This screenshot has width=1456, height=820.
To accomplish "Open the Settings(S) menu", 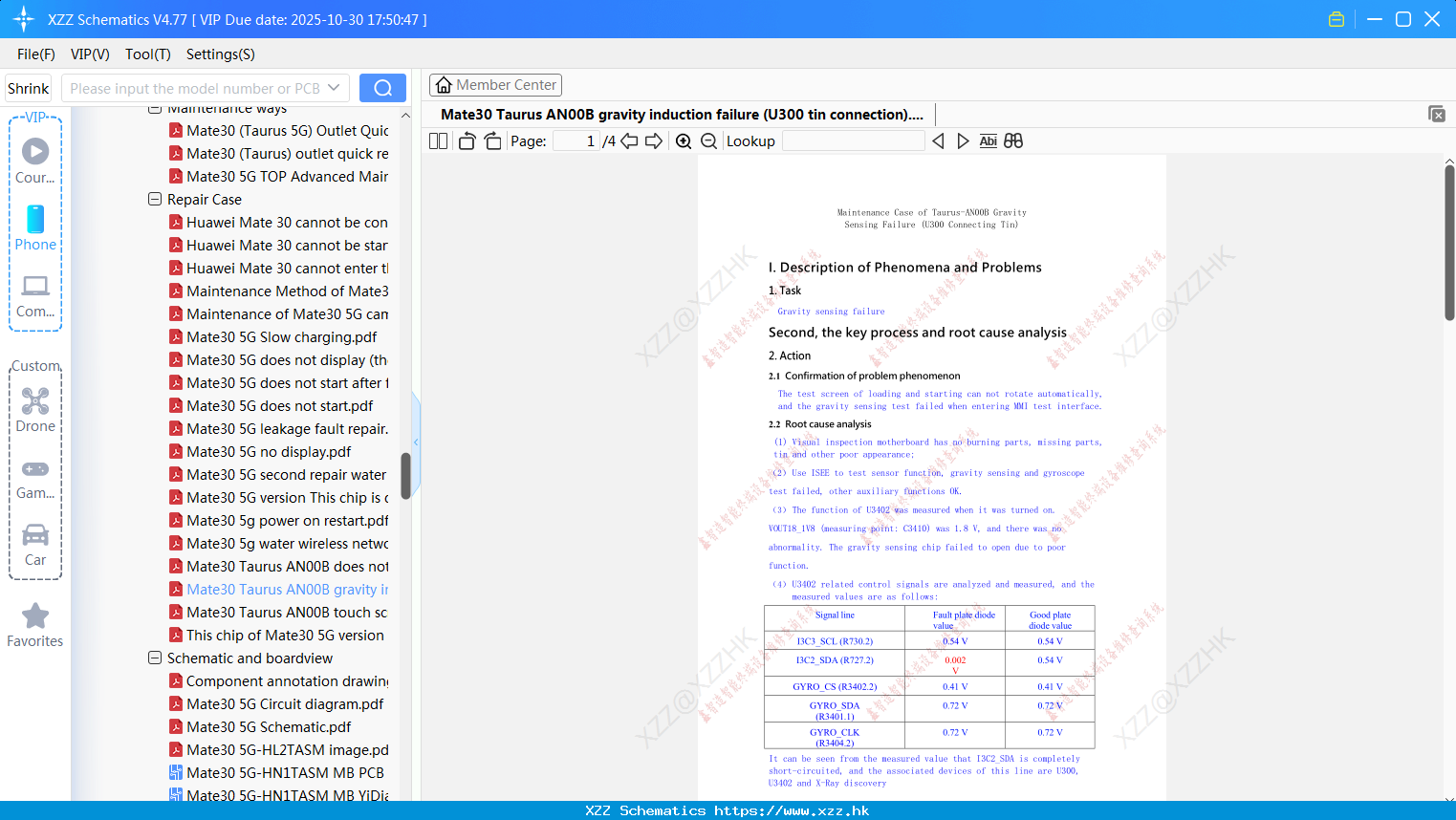I will [x=221, y=54].
